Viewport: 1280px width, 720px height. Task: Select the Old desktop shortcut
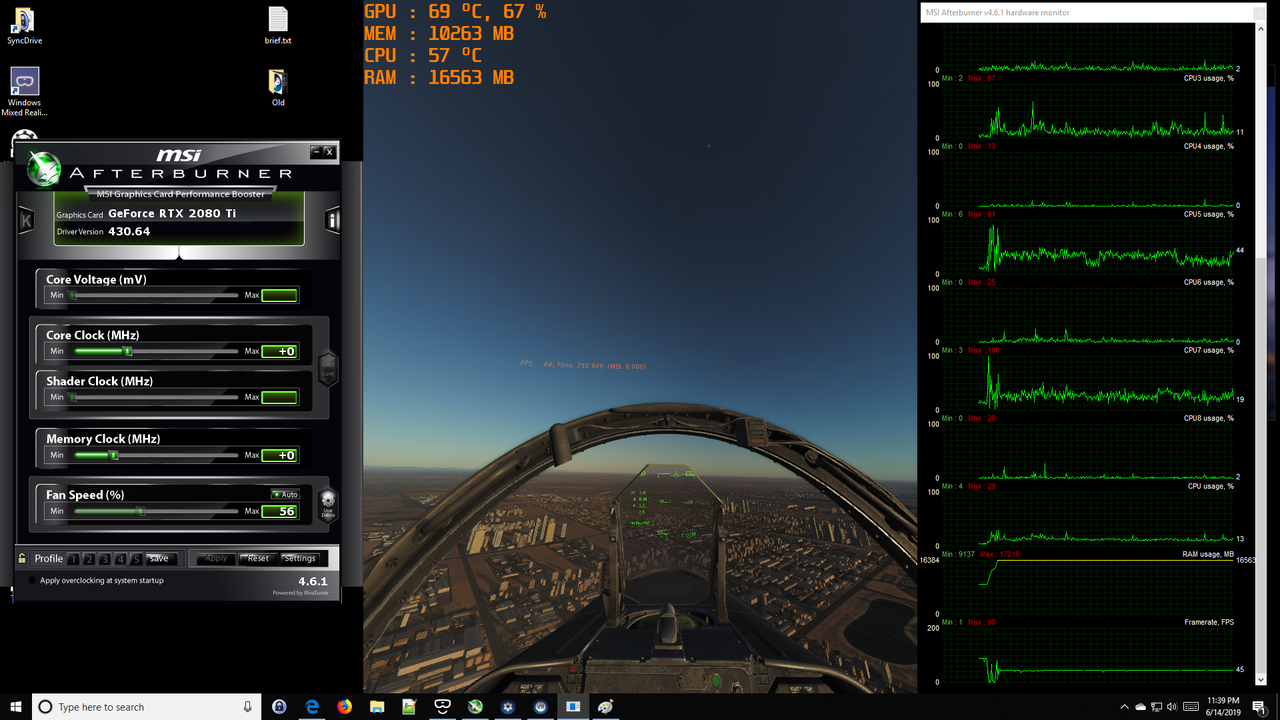(278, 89)
